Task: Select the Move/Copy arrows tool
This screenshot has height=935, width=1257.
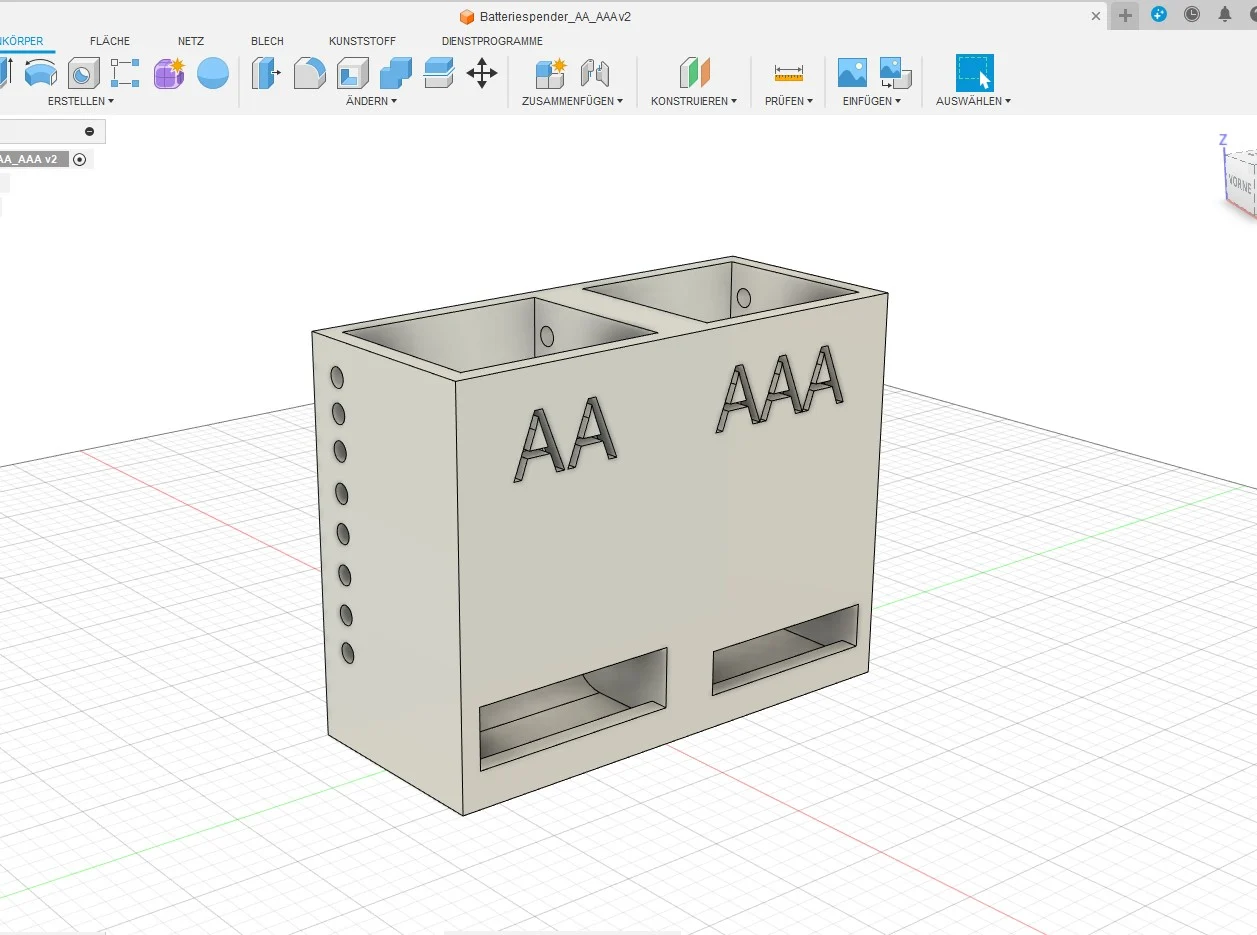Action: 482,73
